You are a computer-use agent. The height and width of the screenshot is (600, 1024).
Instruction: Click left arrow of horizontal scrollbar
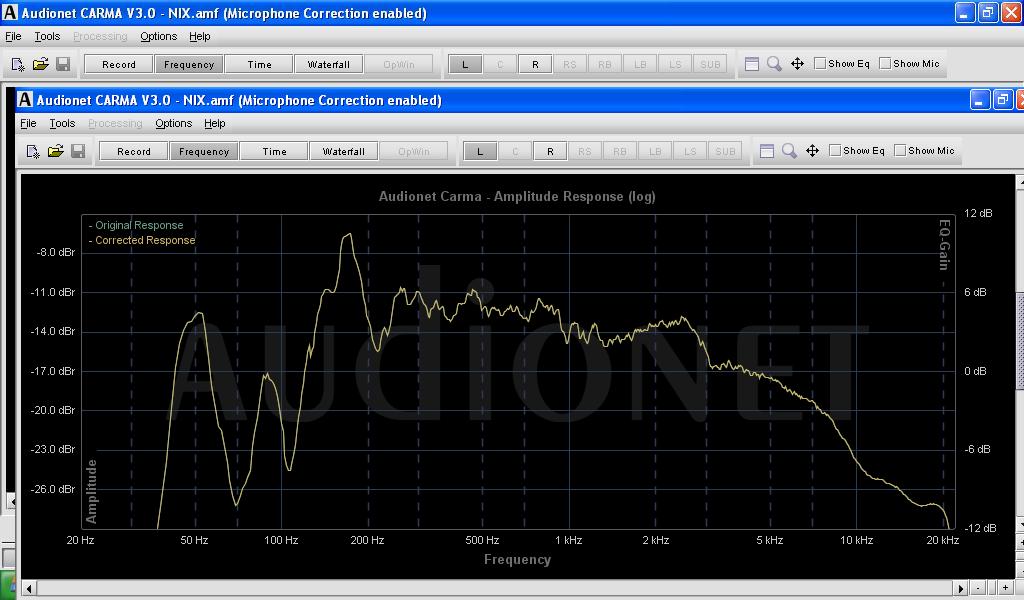(x=28, y=588)
